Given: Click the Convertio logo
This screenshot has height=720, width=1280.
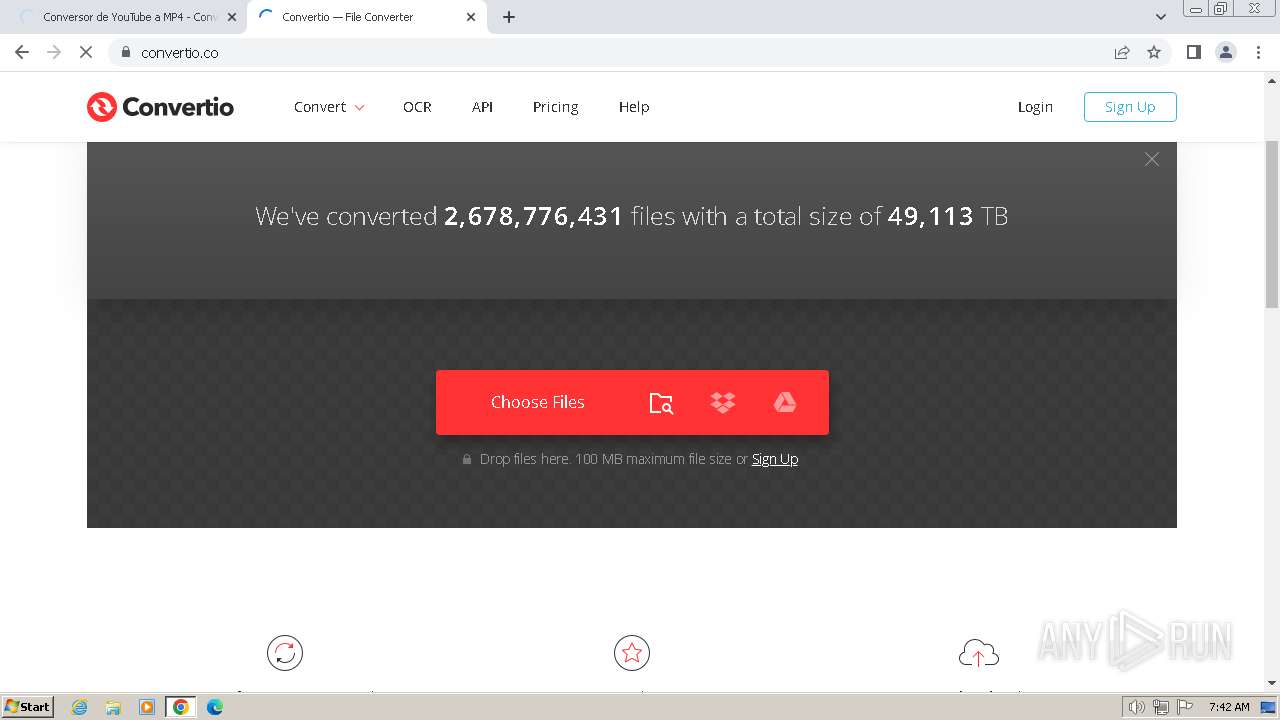Looking at the screenshot, I should click(160, 107).
